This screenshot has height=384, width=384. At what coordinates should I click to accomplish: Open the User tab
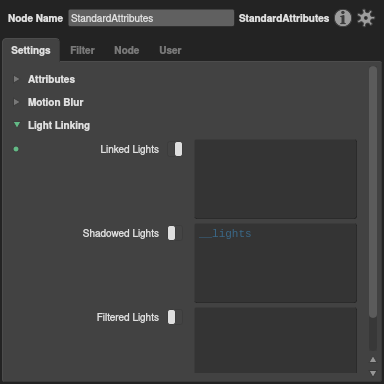point(170,50)
